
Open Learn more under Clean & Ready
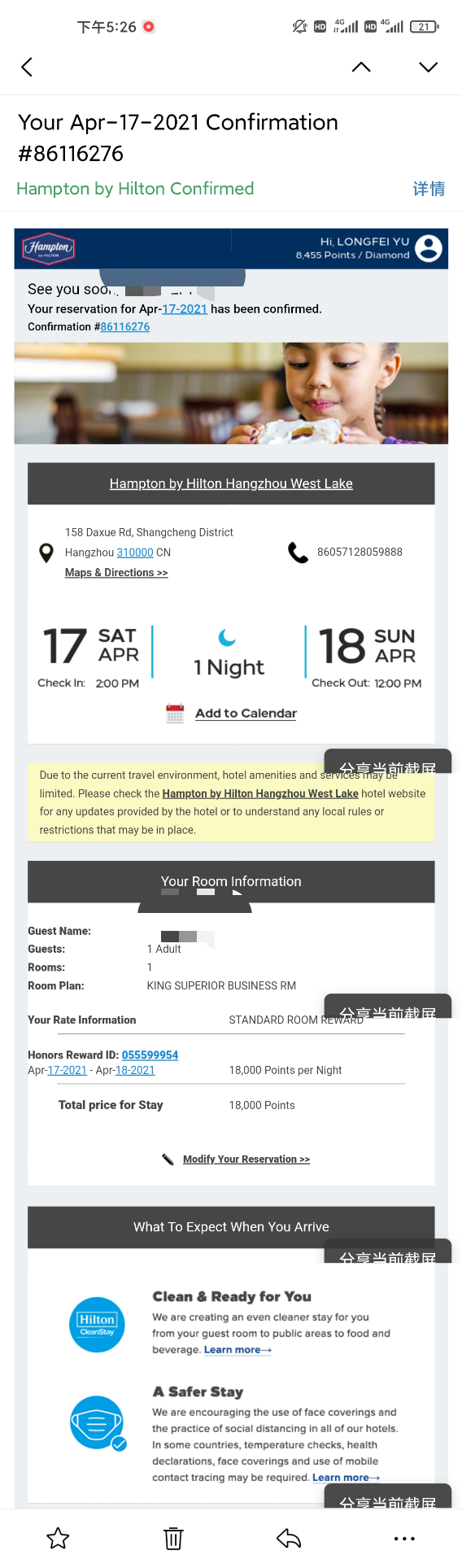click(x=238, y=1350)
